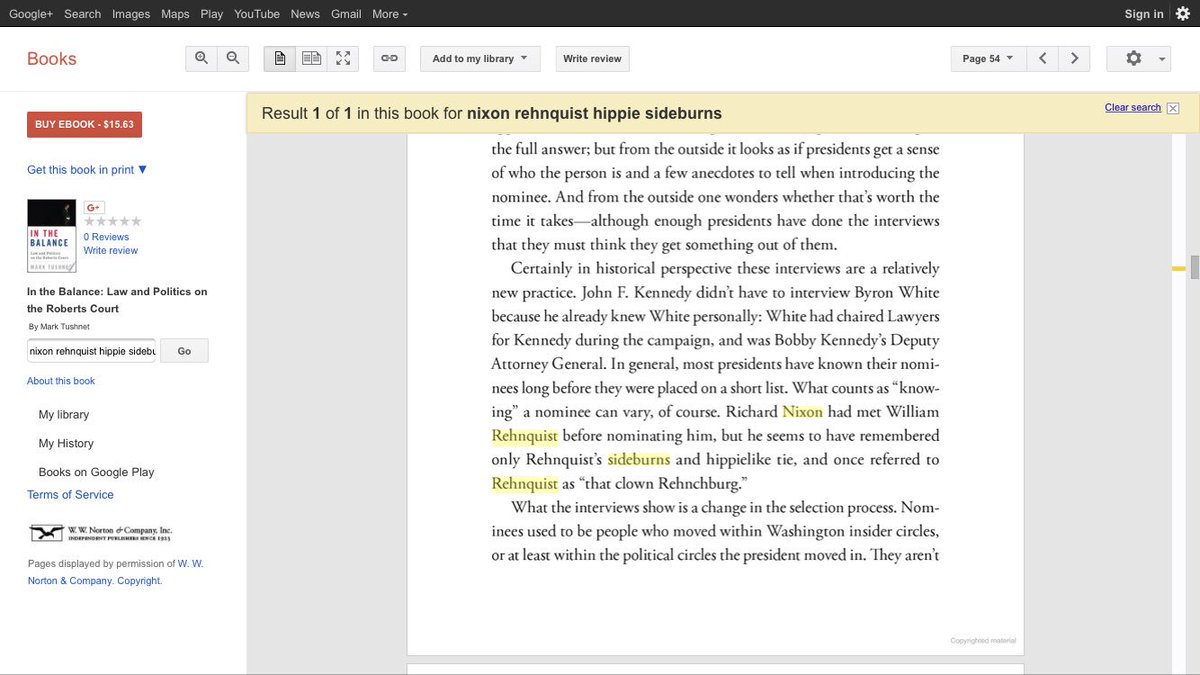Click the search-in-book input field
Viewport: 1200px width, 675px height.
[91, 351]
